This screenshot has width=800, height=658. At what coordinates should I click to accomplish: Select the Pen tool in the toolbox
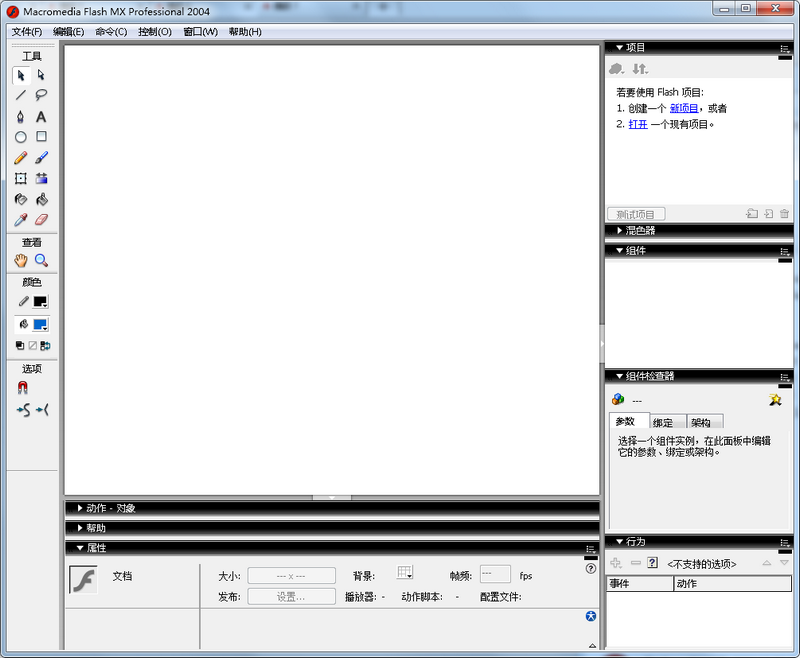point(20,116)
